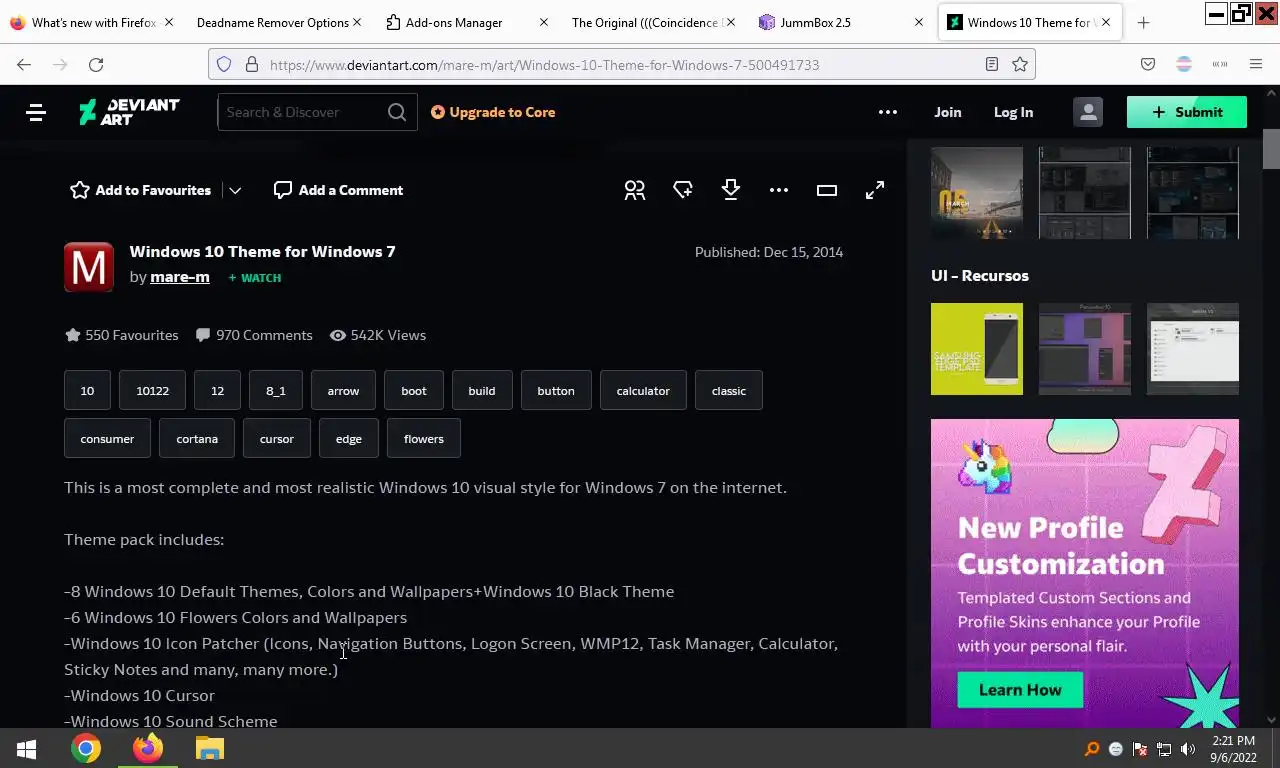Bookmark this page with star icon
The image size is (1280, 768).
click(1020, 64)
